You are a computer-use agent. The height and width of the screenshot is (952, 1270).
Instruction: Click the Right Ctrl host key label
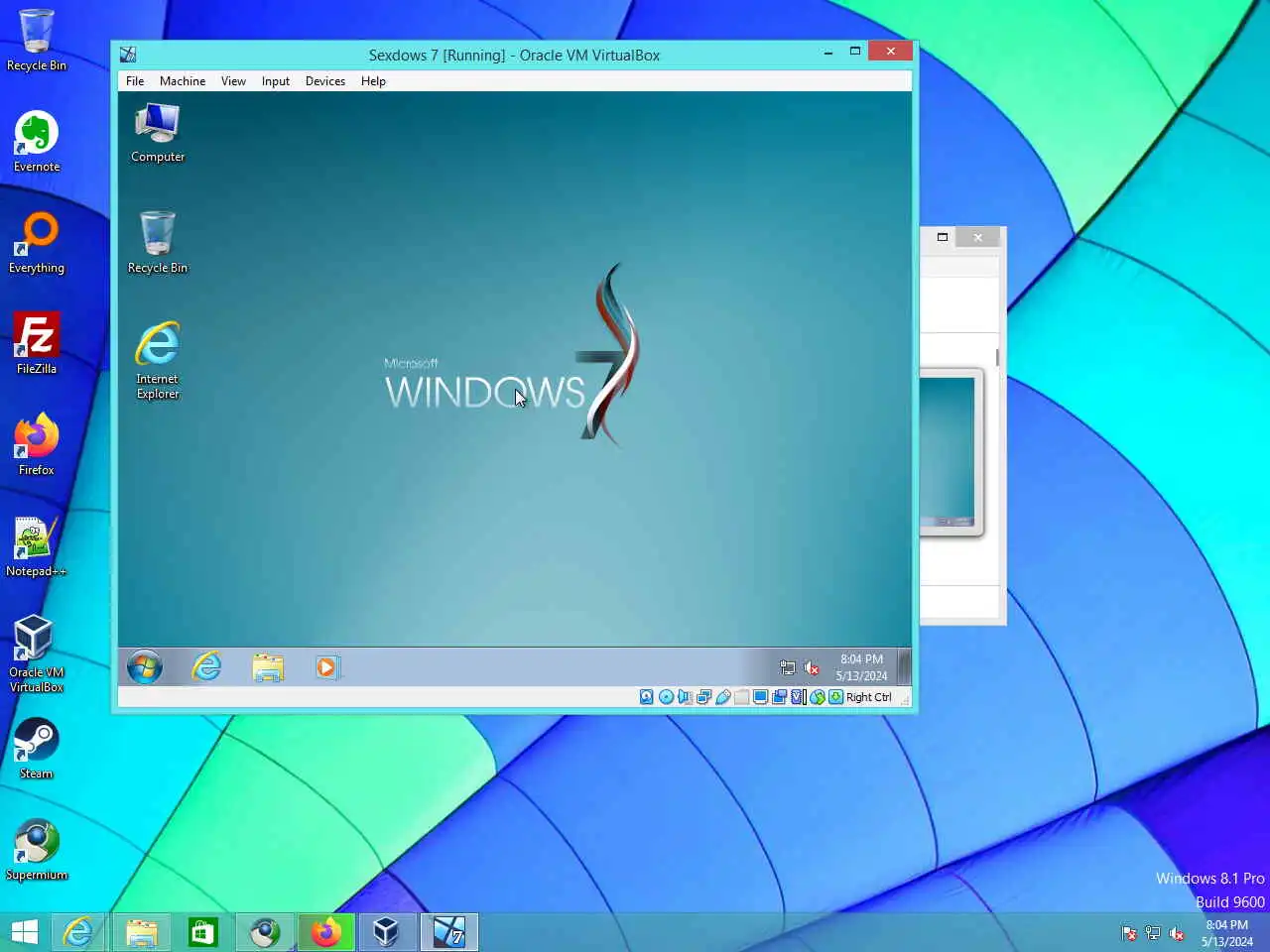point(869,697)
